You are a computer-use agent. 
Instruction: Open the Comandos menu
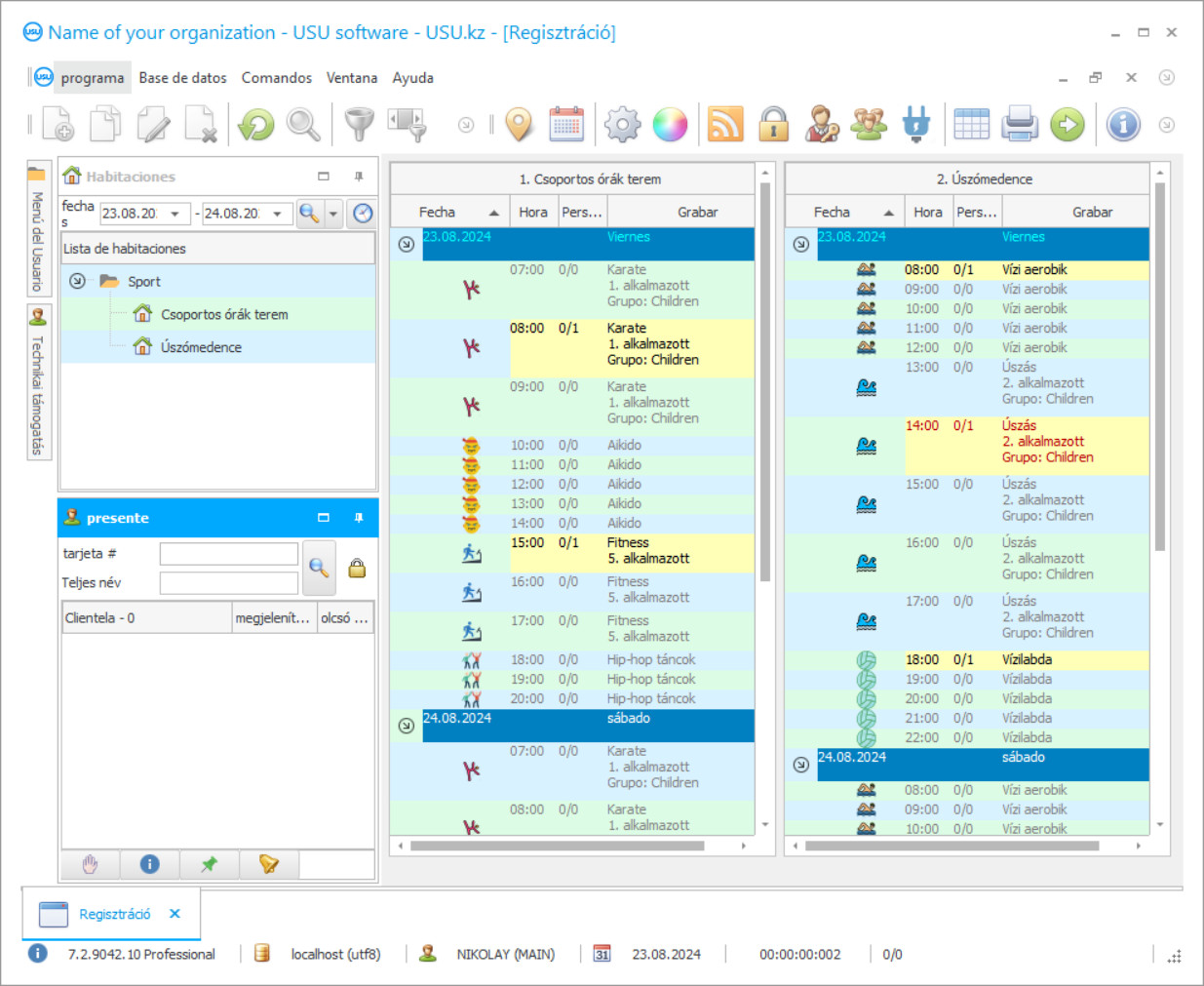coord(277,78)
